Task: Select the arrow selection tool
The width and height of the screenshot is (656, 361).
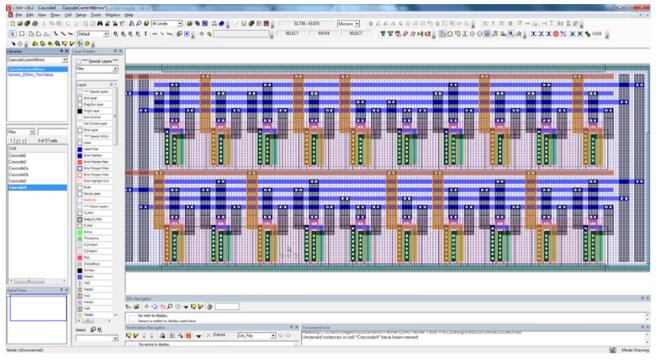Action: point(13,34)
